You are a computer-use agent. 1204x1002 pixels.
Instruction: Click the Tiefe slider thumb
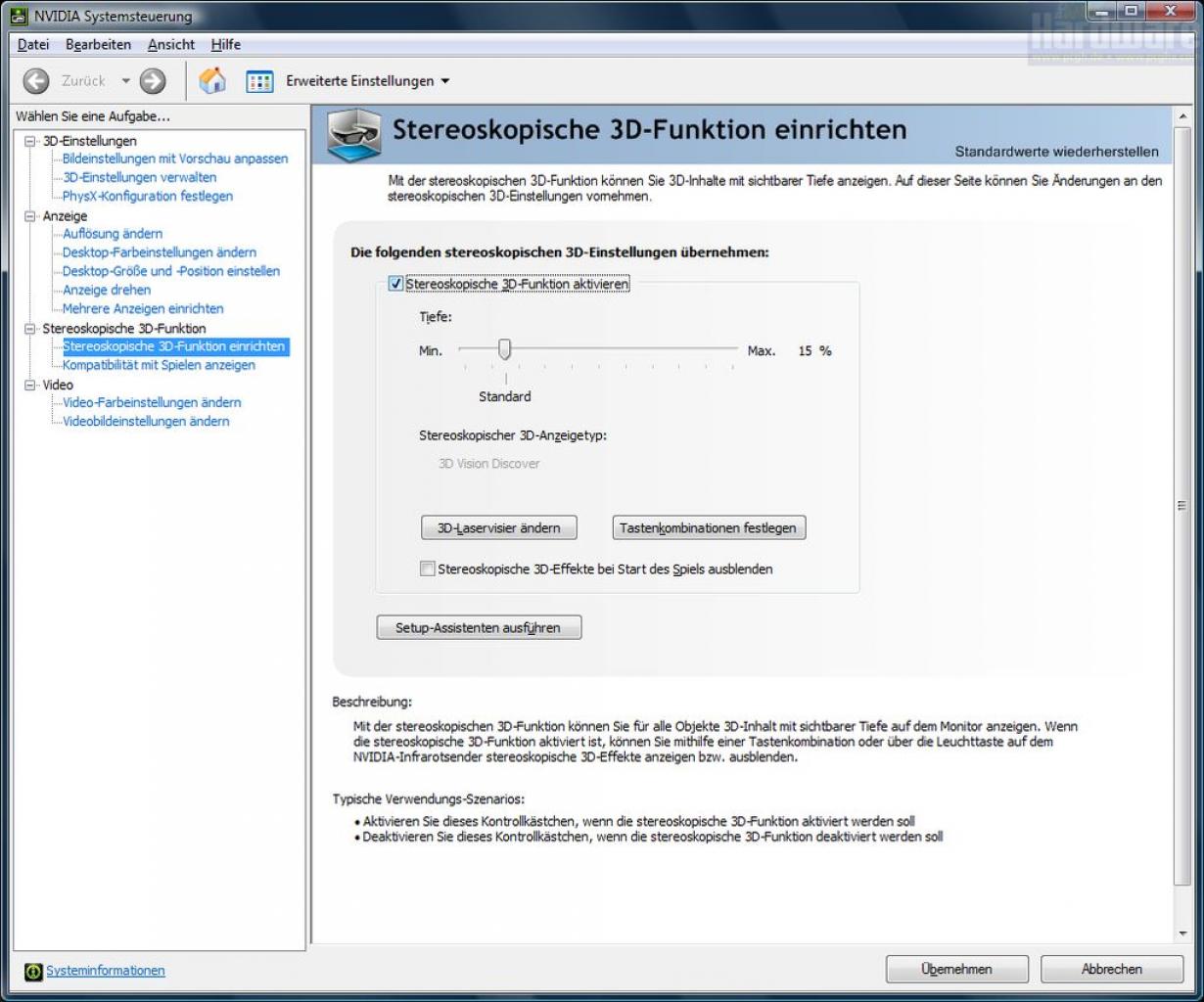(504, 349)
